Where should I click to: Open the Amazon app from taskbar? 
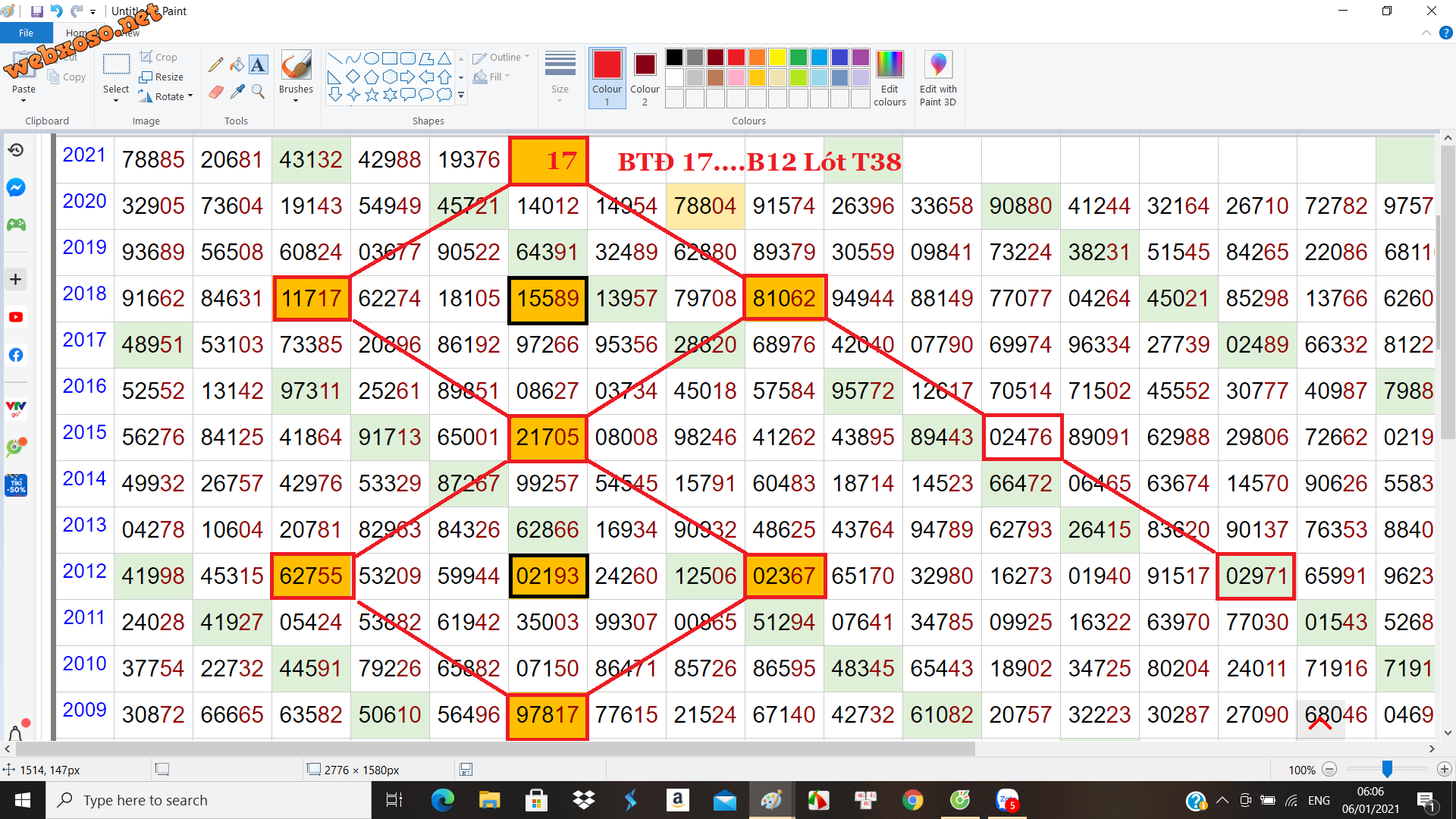(x=677, y=800)
